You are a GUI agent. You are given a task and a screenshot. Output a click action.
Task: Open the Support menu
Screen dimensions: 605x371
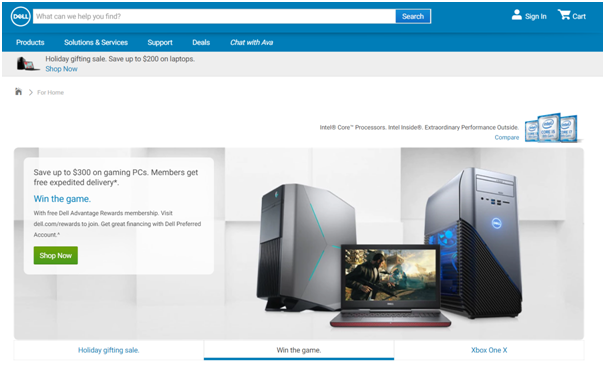160,42
